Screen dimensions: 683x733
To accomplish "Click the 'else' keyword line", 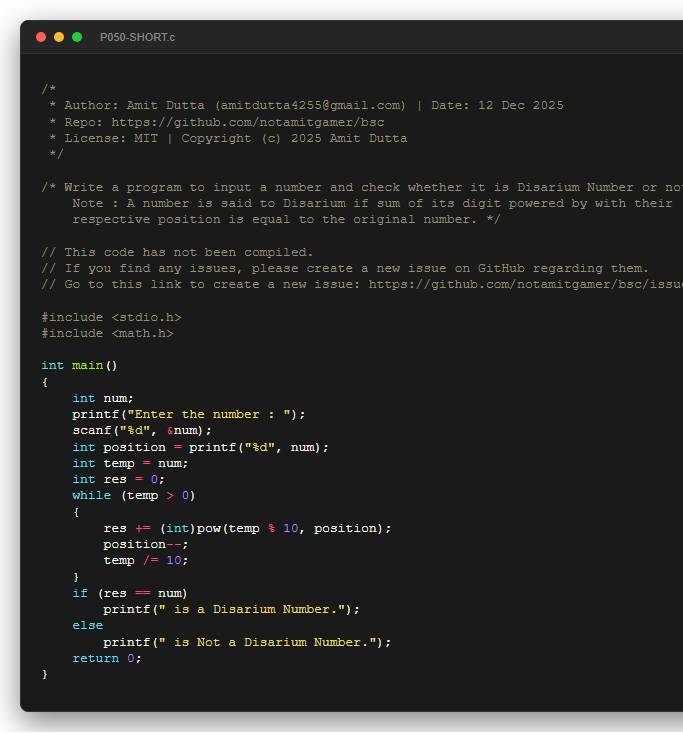I will pos(87,625).
